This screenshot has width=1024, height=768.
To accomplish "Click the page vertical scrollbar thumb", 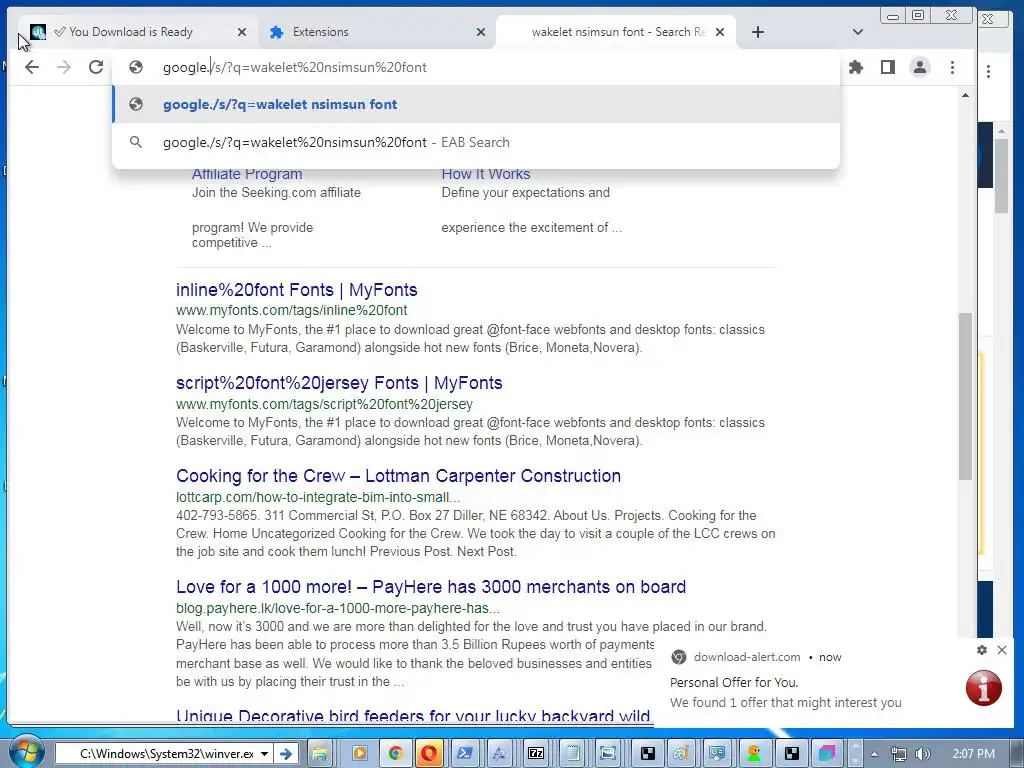I will tap(965, 396).
